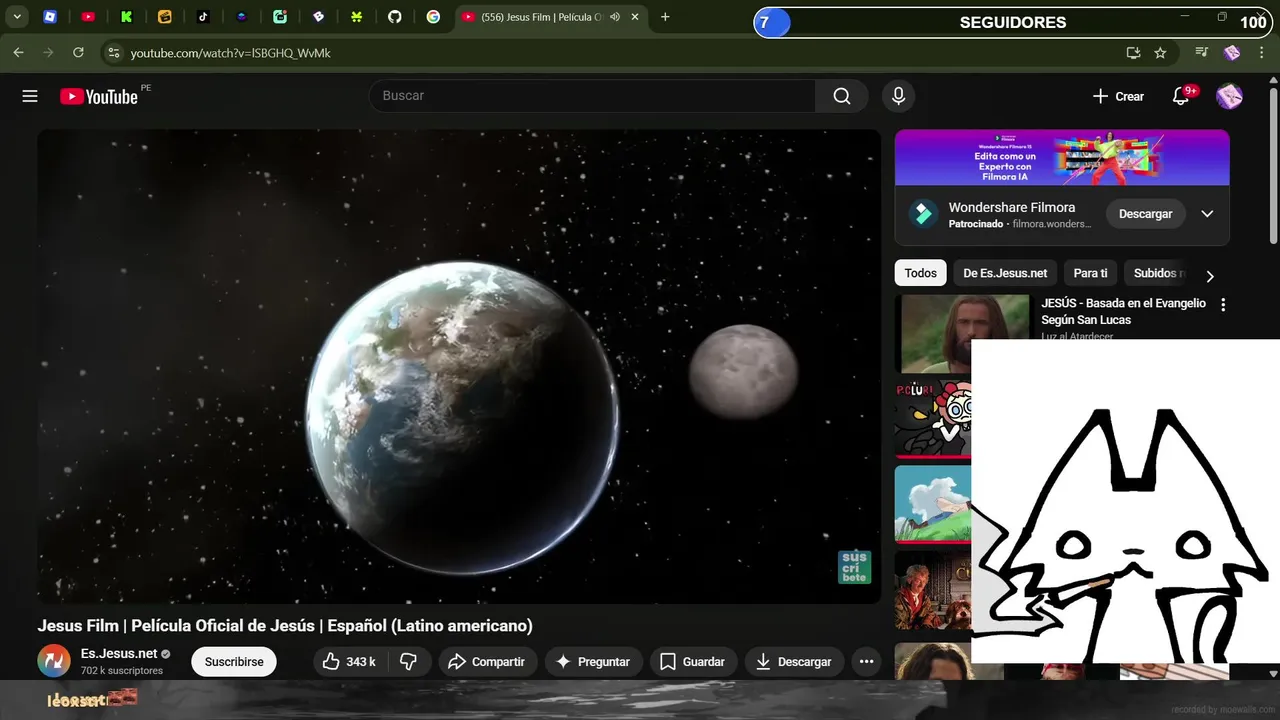The height and width of the screenshot is (720, 1280).
Task: Click in the Buscar search field
Action: (592, 96)
